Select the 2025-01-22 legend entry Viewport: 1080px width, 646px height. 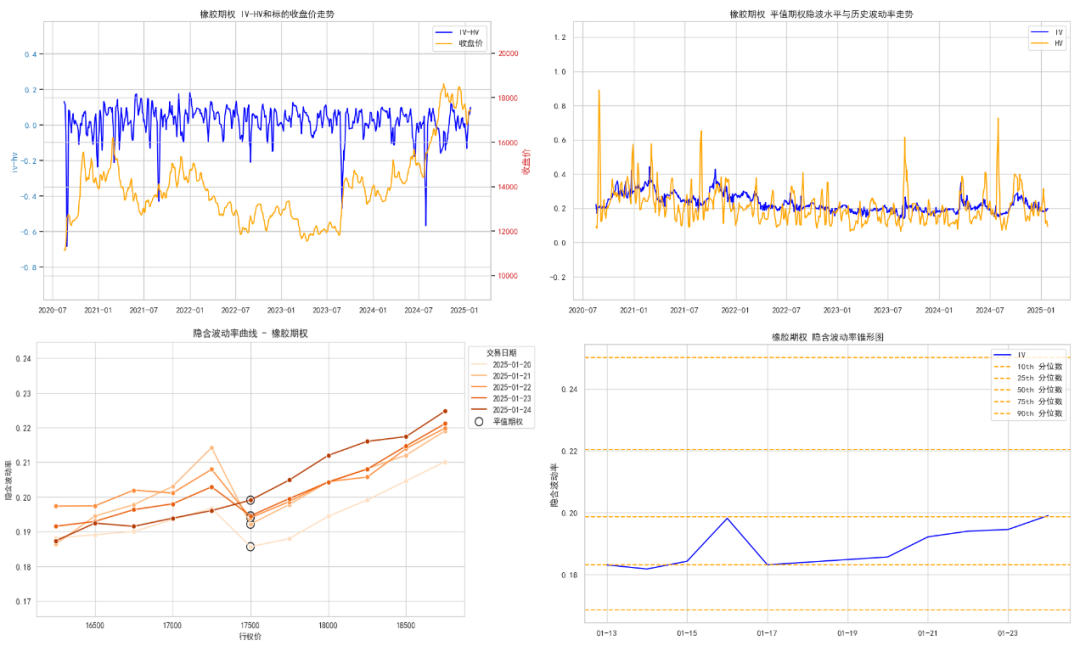(x=501, y=388)
